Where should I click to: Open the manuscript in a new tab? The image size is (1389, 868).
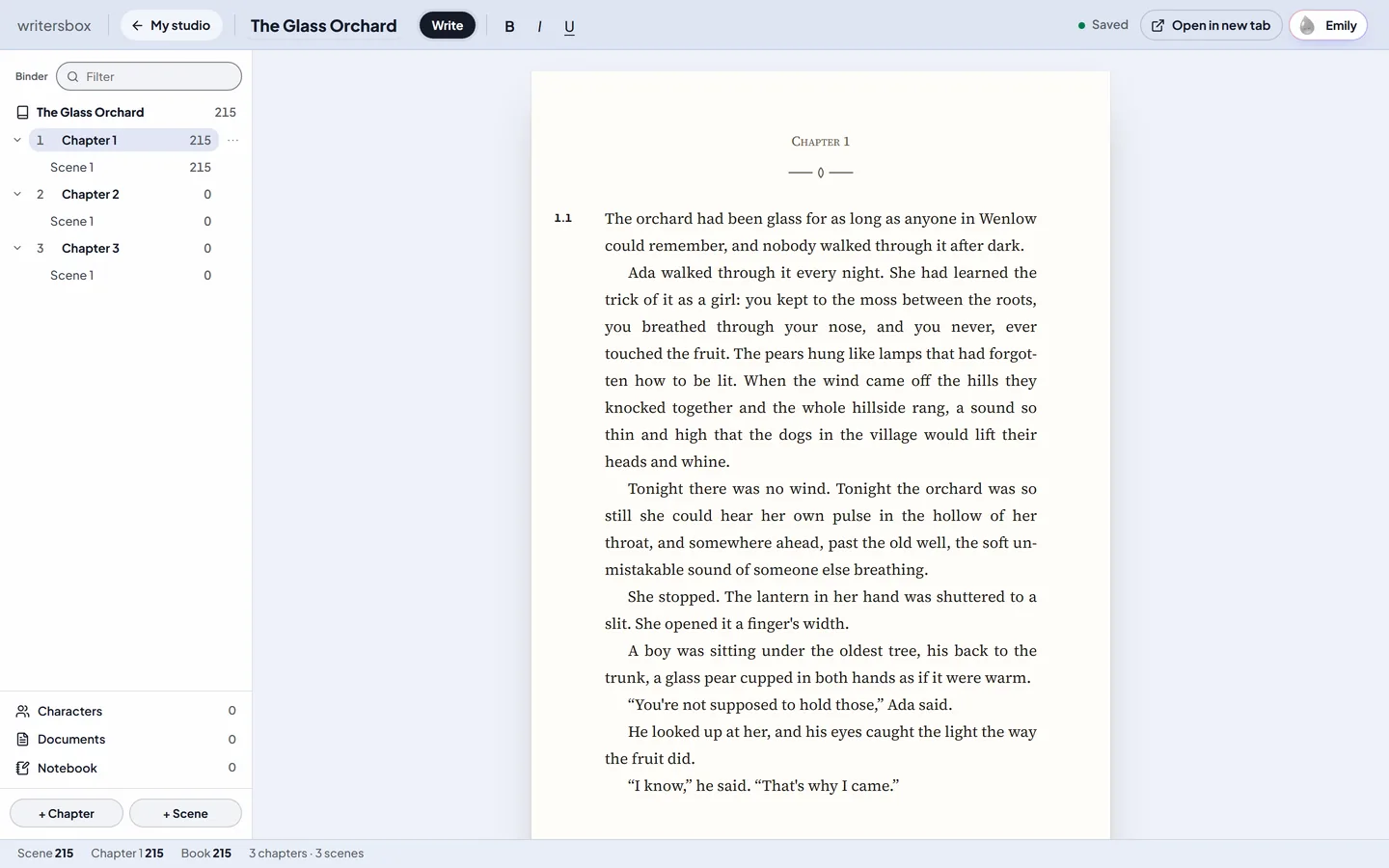pos(1212,26)
